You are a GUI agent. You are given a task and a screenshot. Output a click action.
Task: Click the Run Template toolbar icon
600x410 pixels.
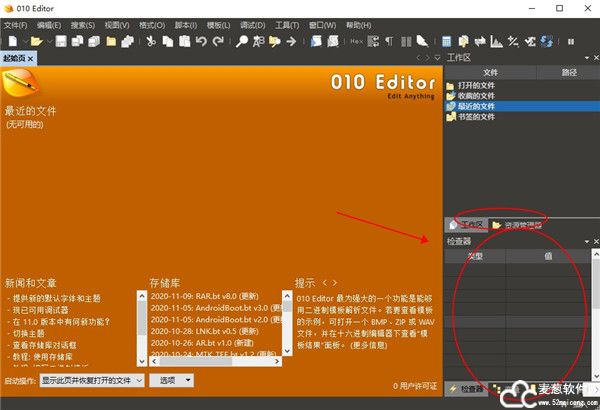coord(333,41)
